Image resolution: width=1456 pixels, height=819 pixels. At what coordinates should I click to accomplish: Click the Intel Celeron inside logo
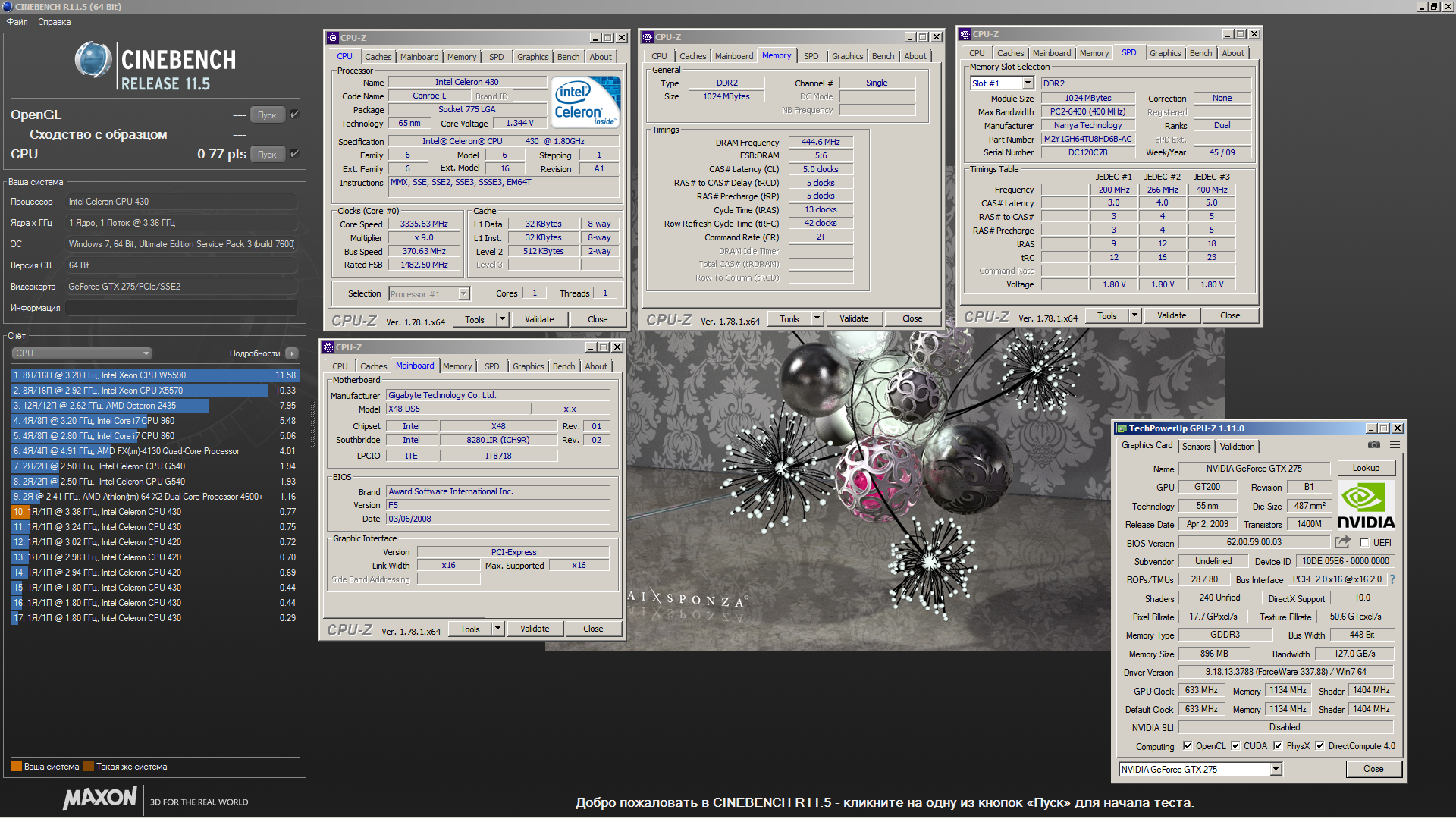(x=585, y=102)
